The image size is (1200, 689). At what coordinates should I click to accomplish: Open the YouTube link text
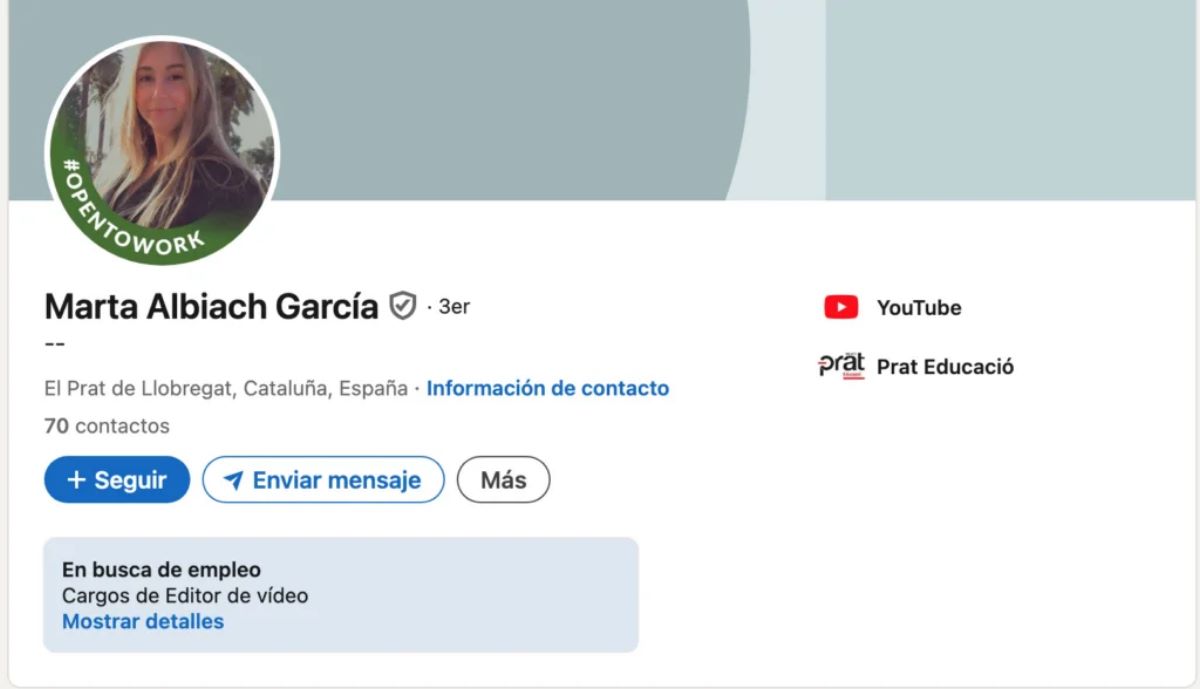(x=919, y=308)
